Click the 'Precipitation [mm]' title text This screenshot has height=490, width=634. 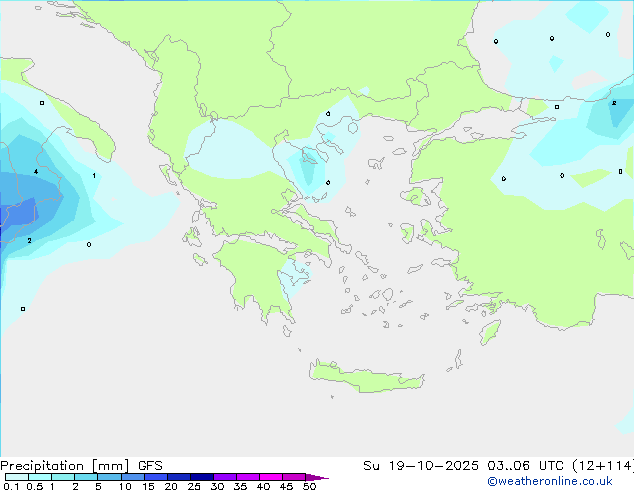click(x=65, y=466)
